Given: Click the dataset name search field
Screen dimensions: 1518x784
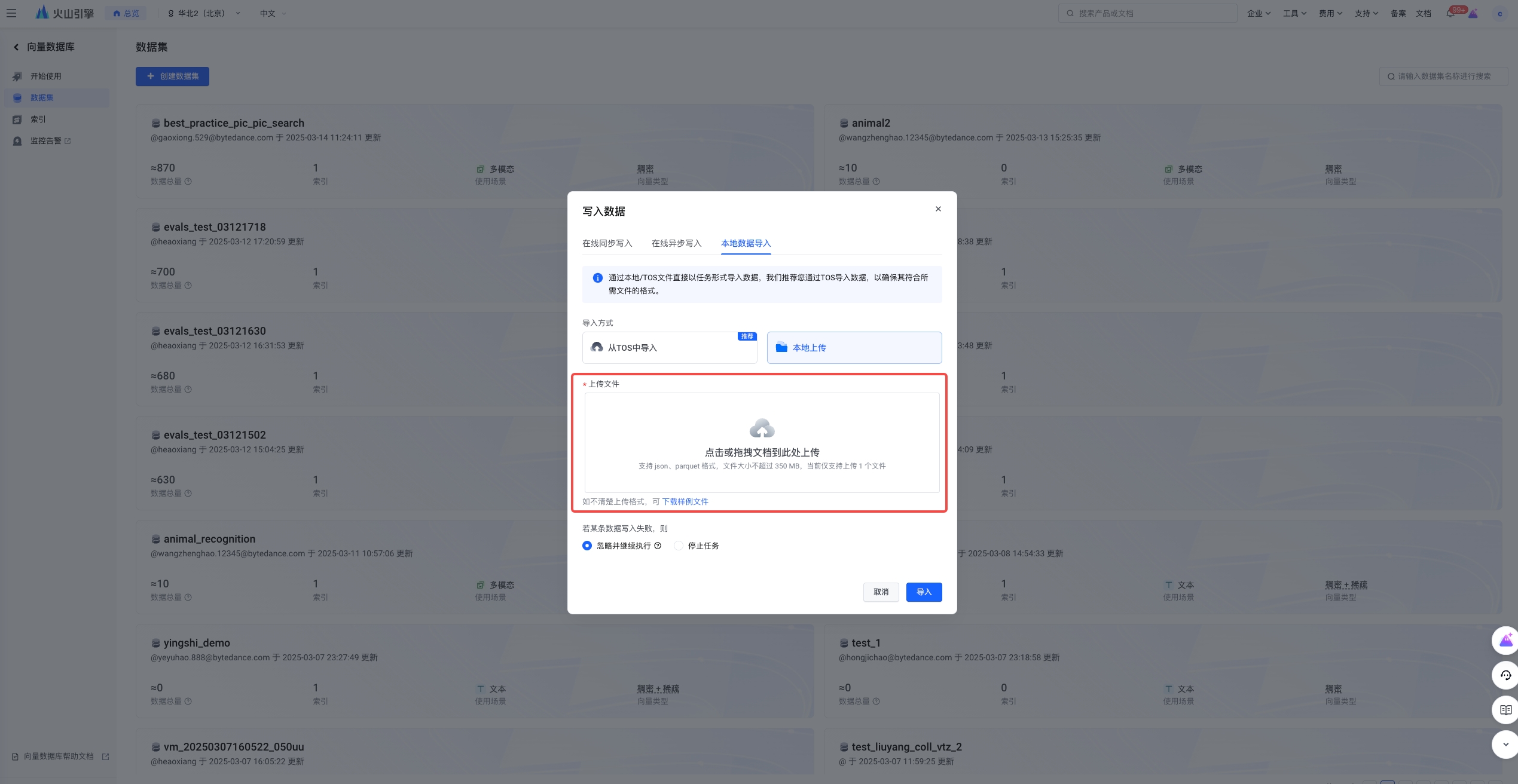Looking at the screenshot, I should [x=1443, y=76].
